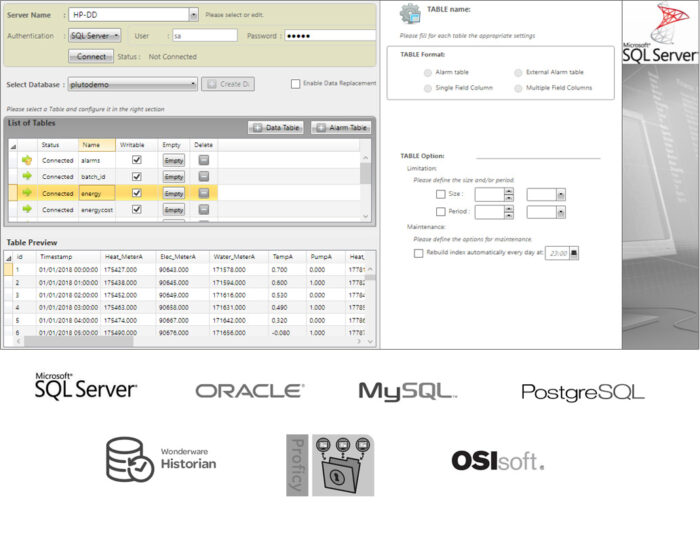
Task: Toggle Writable checkbox for energy table
Action: click(x=137, y=193)
